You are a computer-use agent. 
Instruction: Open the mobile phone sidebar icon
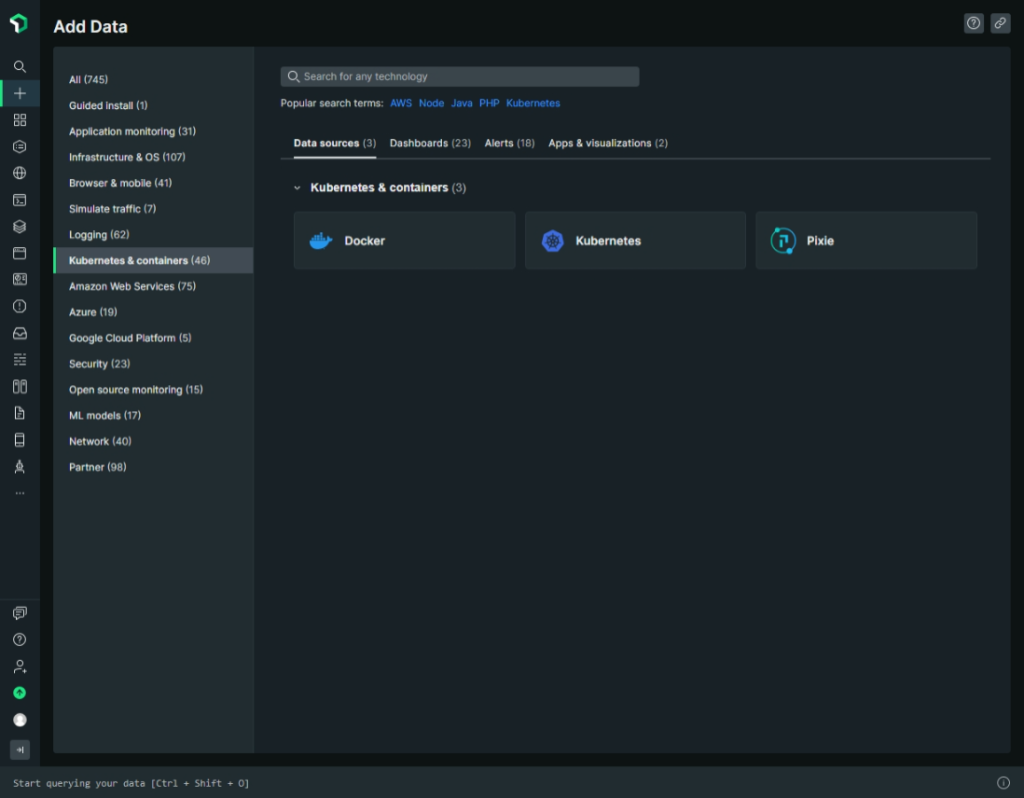(x=20, y=440)
